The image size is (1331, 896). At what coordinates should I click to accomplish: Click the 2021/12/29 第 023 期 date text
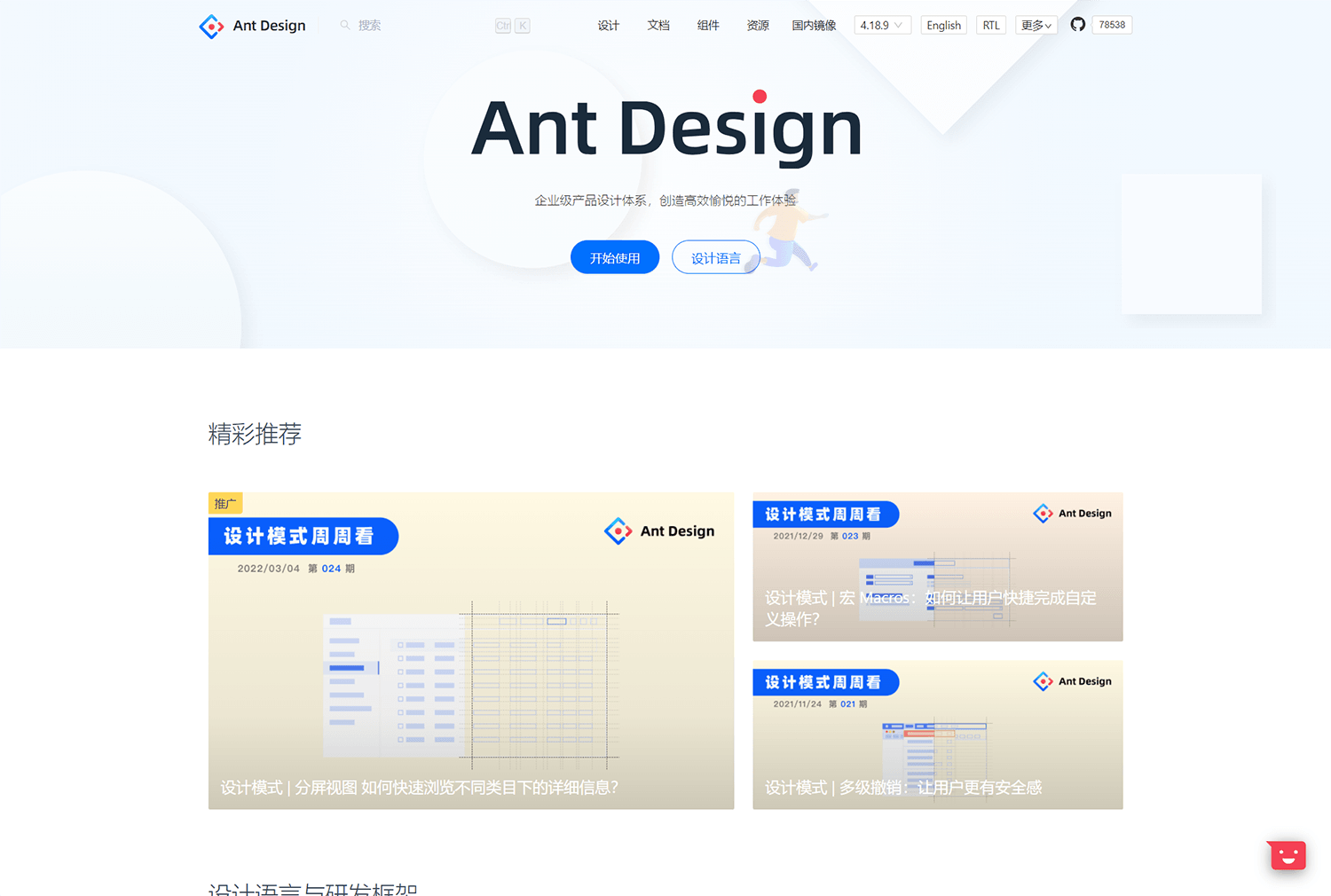[822, 536]
